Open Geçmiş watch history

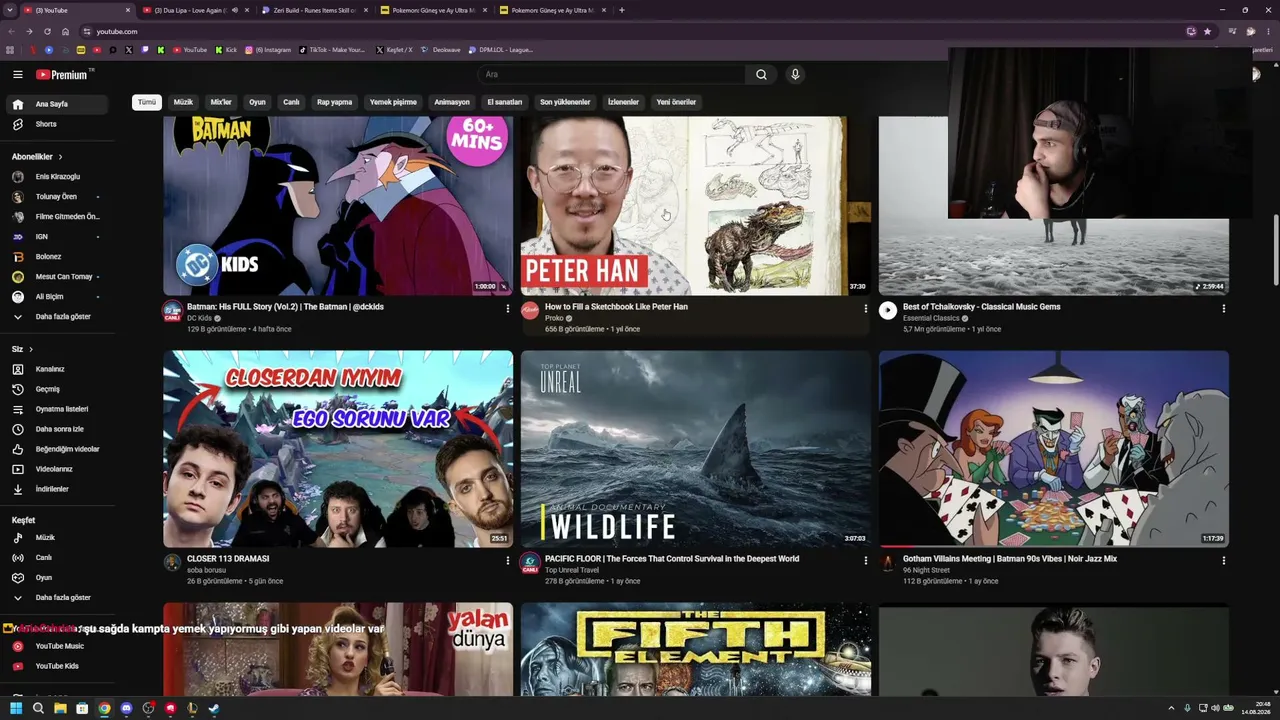pyautogui.click(x=58, y=389)
